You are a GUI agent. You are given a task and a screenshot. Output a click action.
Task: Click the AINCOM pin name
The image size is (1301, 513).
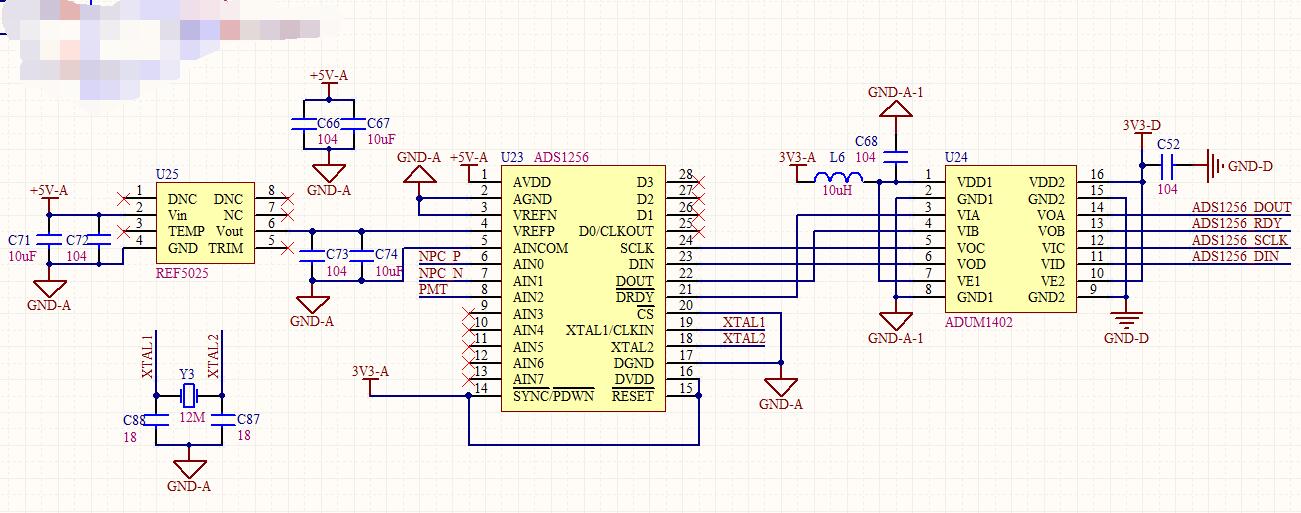pos(541,248)
